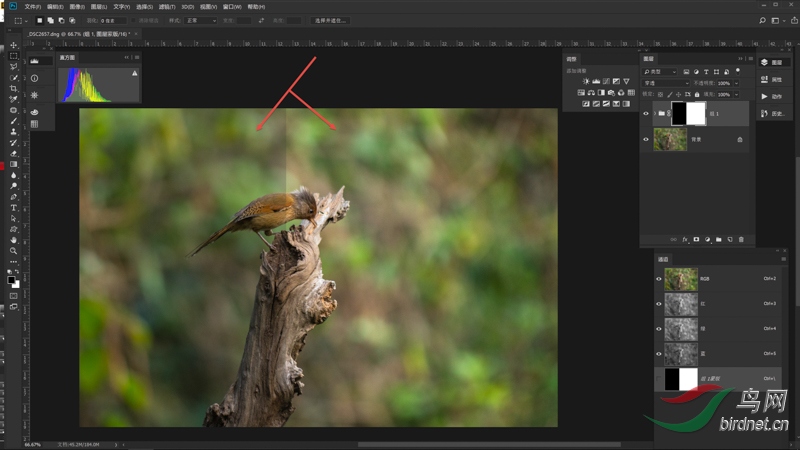Screen dimensions: 800x450
Task: Open the layer blend mode dropdown
Action: pos(664,83)
